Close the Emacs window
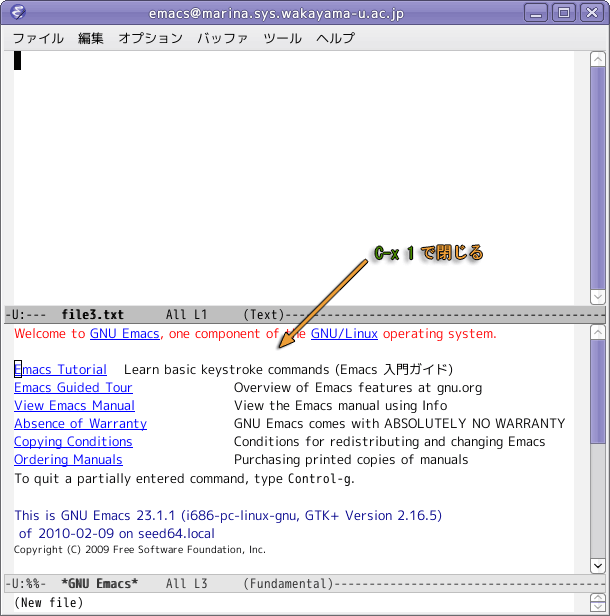 click(592, 13)
